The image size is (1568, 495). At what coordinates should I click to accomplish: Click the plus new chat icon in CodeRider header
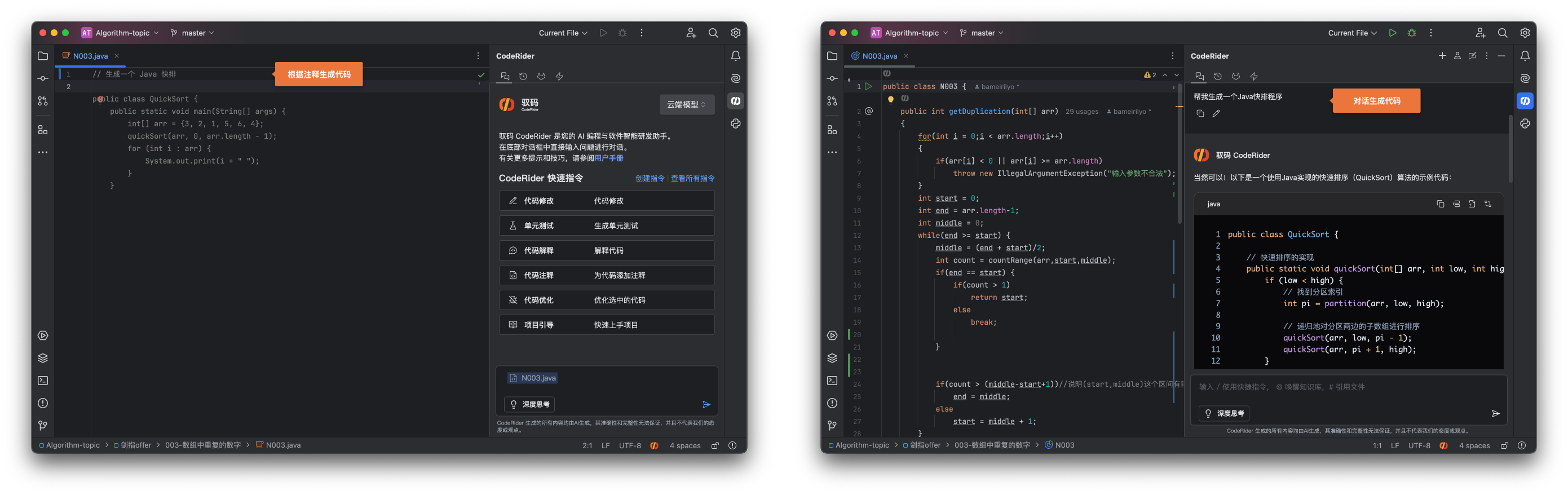pos(1441,56)
